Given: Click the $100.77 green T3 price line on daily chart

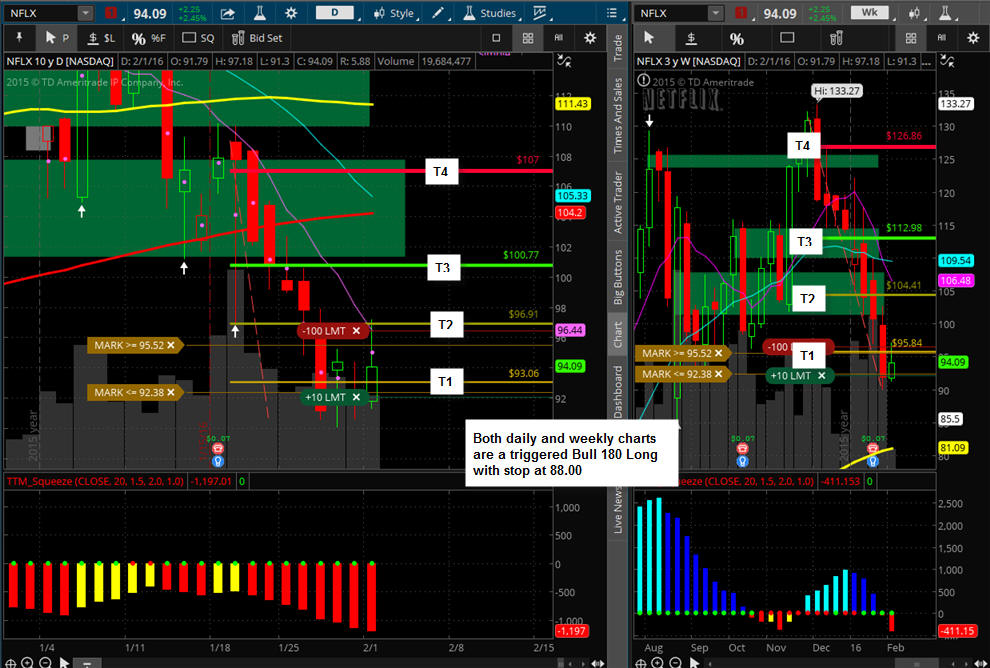Looking at the screenshot, I should [x=391, y=265].
